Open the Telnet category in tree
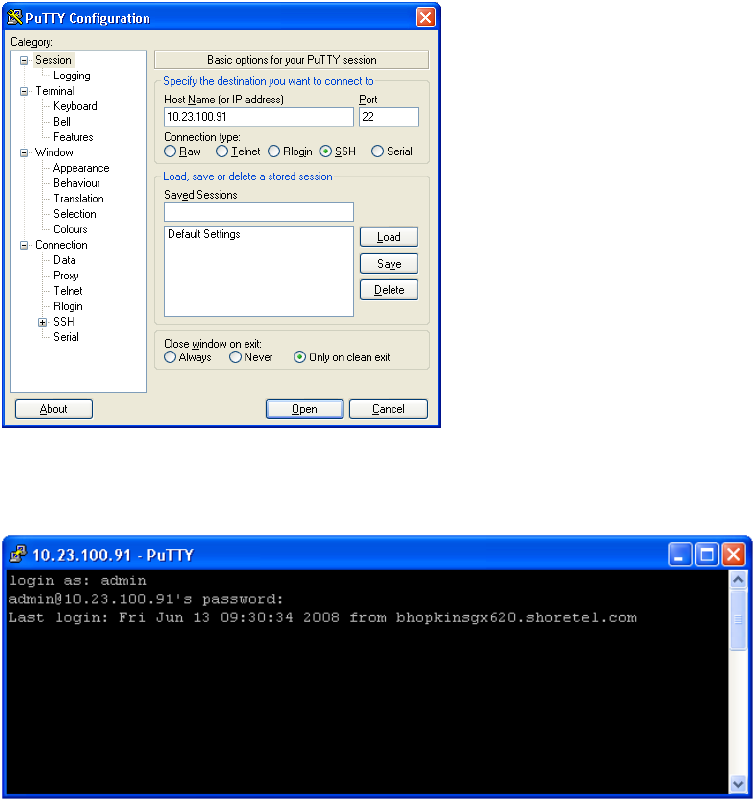This screenshot has height=801, width=755. coord(68,291)
